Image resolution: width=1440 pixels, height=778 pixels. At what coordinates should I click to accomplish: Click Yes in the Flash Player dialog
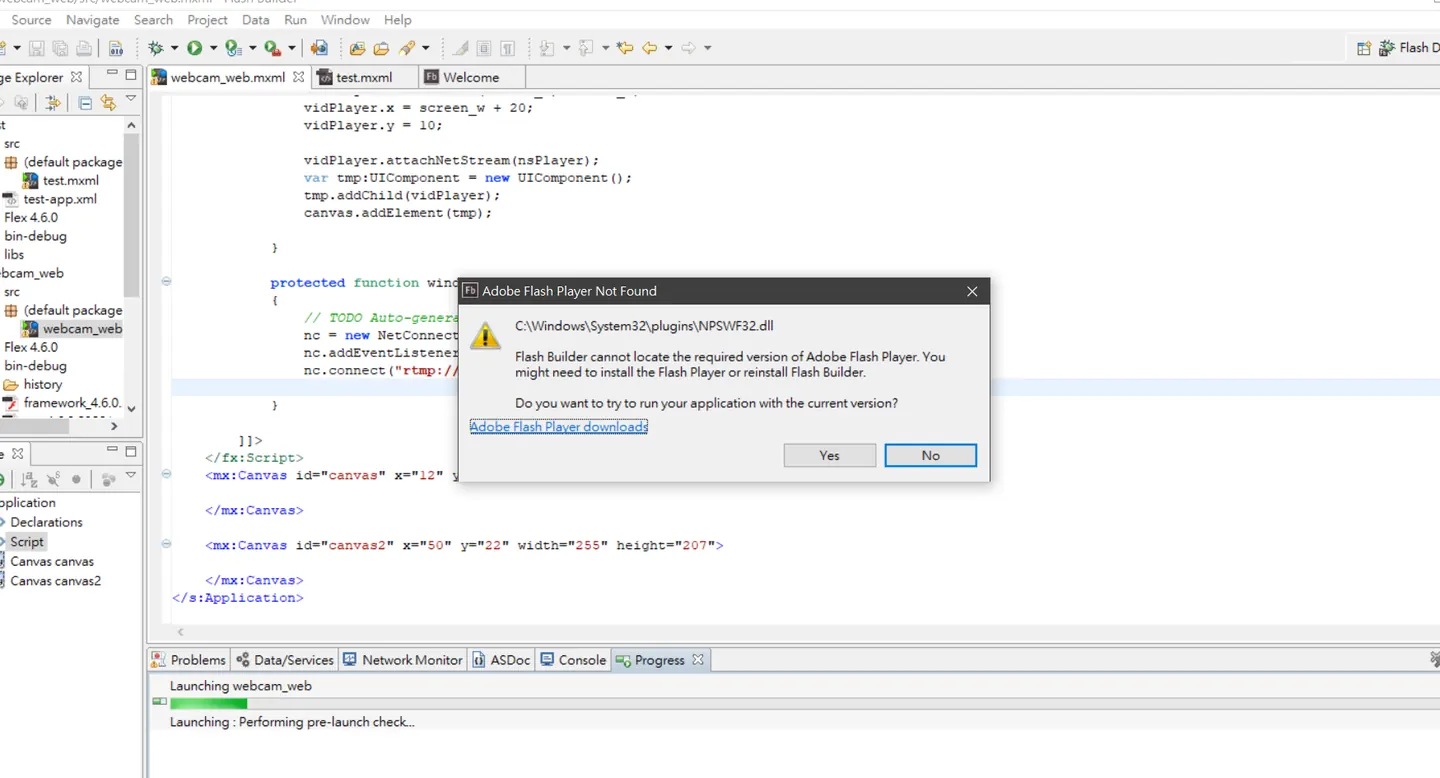pyautogui.click(x=829, y=455)
